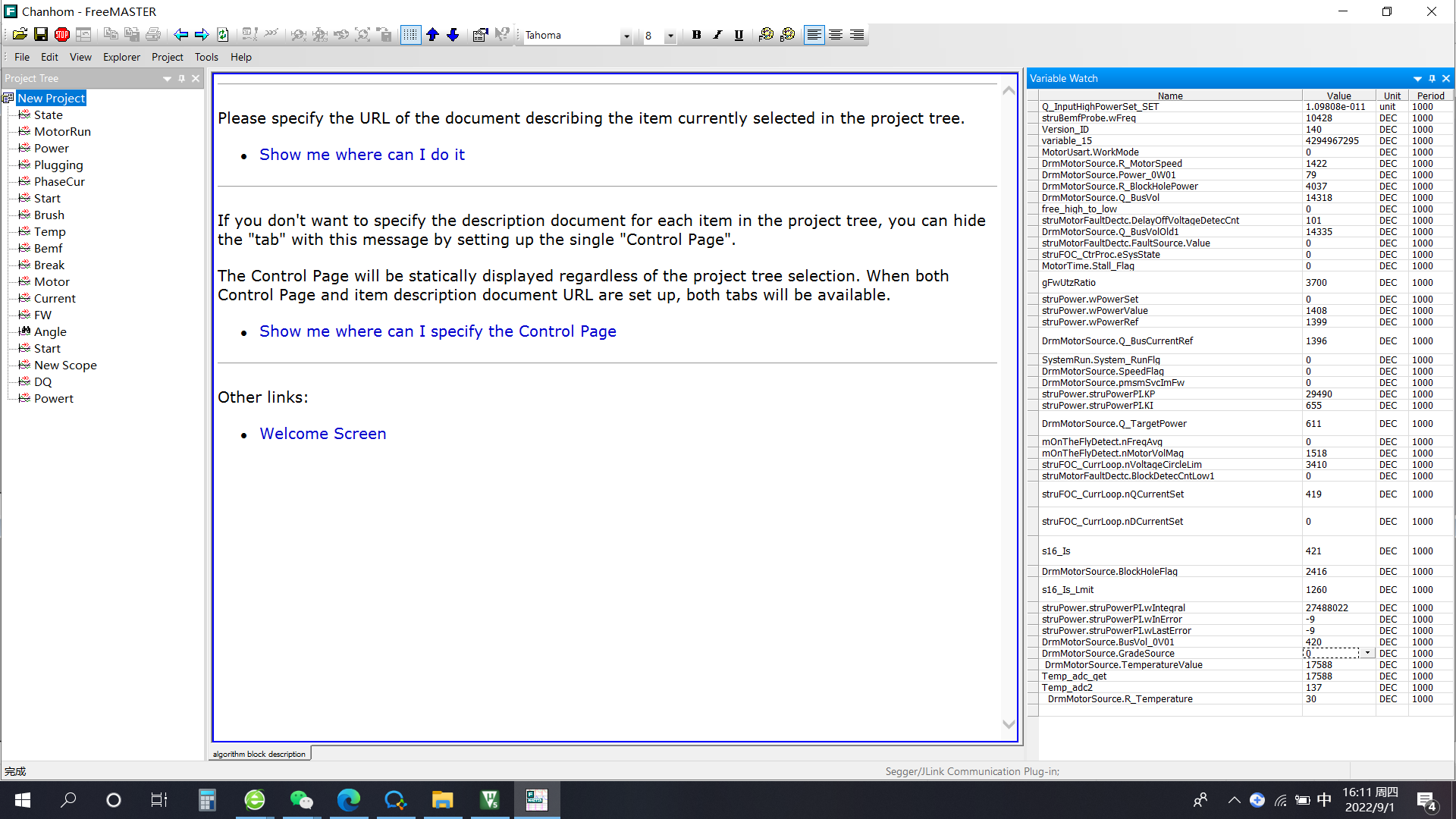
Task: Click the document pane scroll down arrow
Action: [x=1009, y=724]
